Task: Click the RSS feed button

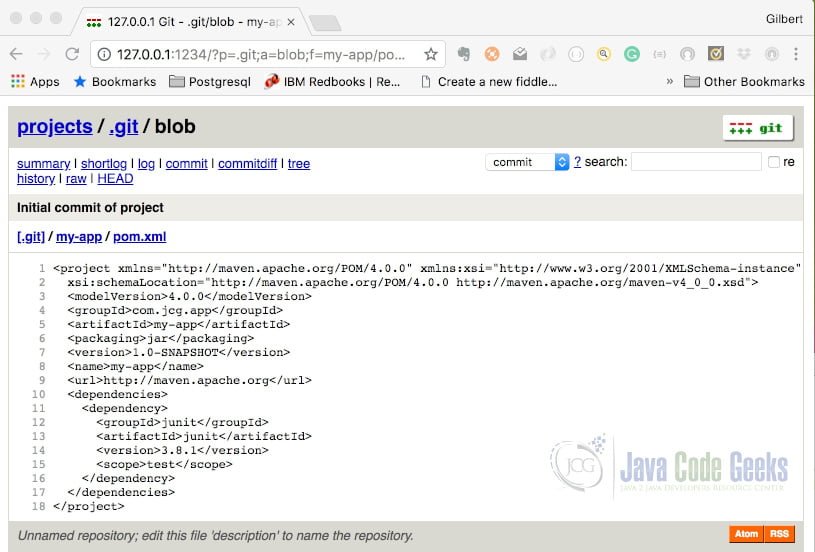Action: tap(779, 534)
